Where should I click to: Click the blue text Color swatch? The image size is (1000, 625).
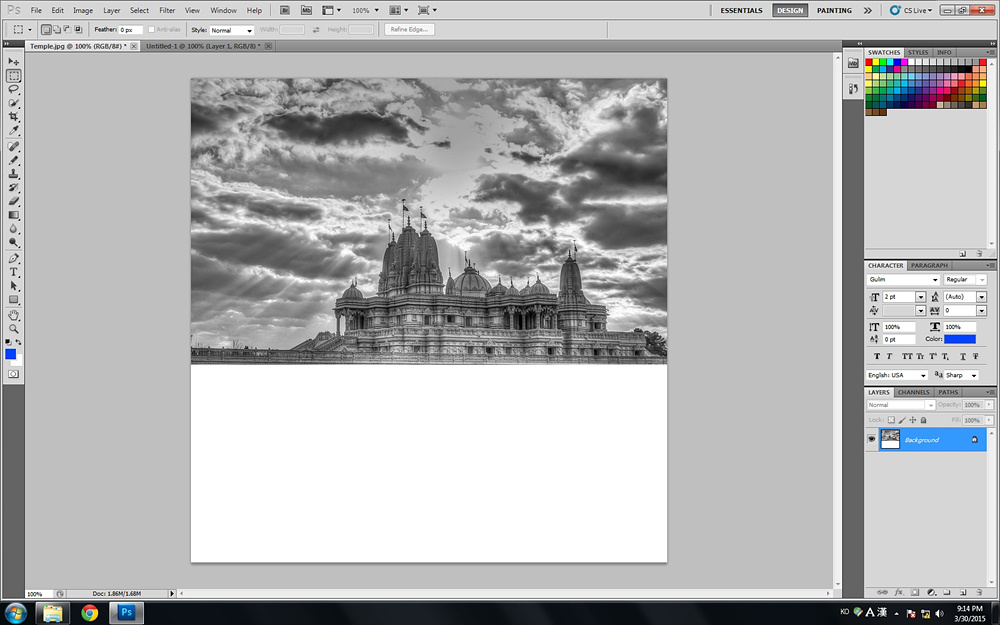[960, 339]
